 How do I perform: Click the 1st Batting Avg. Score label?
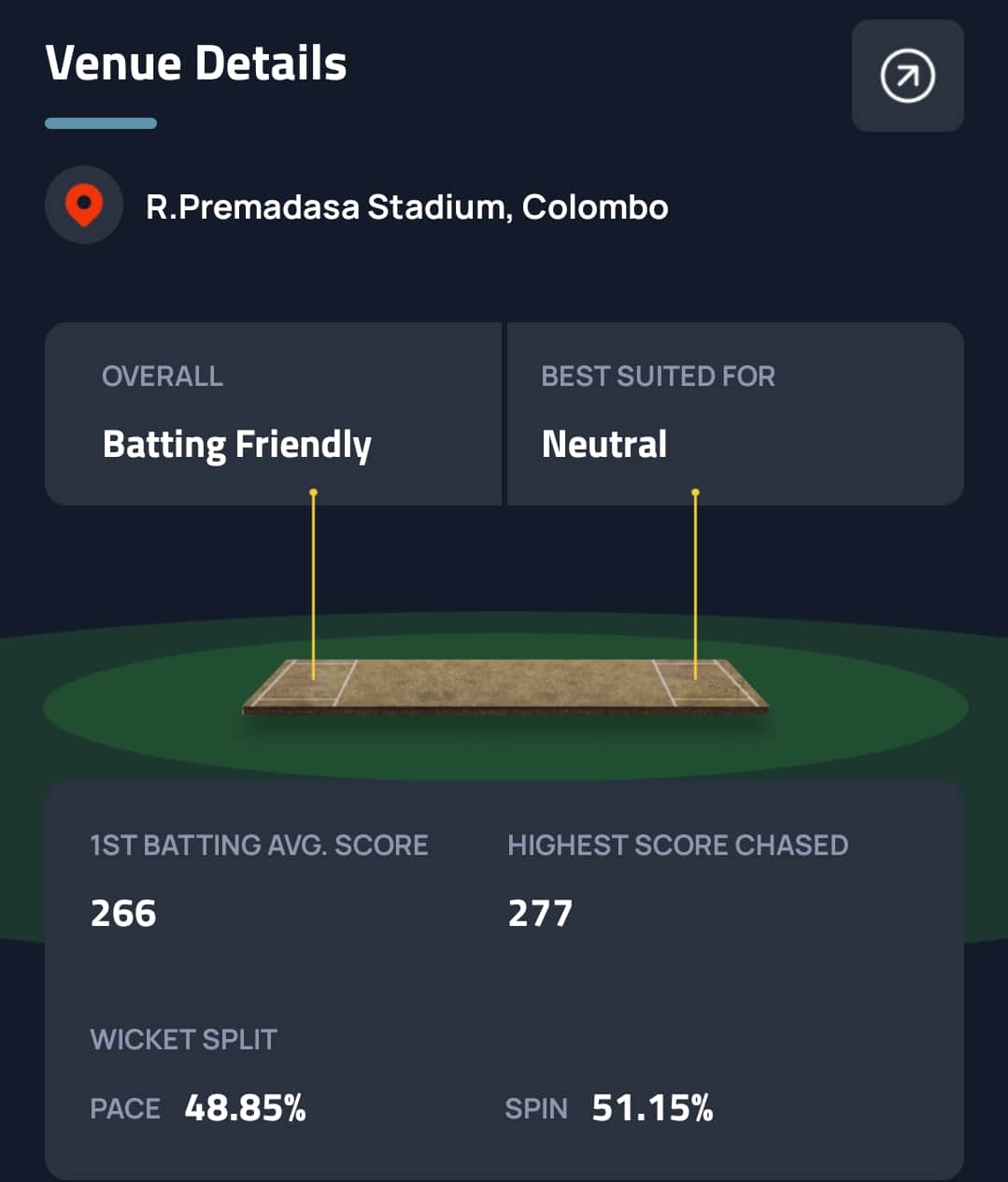pyautogui.click(x=259, y=845)
